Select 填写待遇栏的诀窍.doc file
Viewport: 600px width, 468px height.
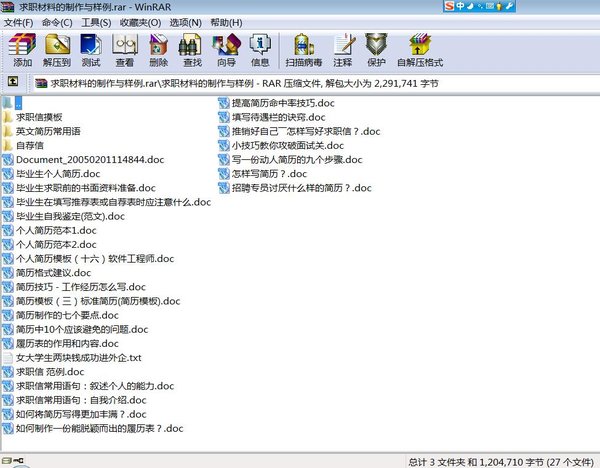pyautogui.click(x=272, y=117)
